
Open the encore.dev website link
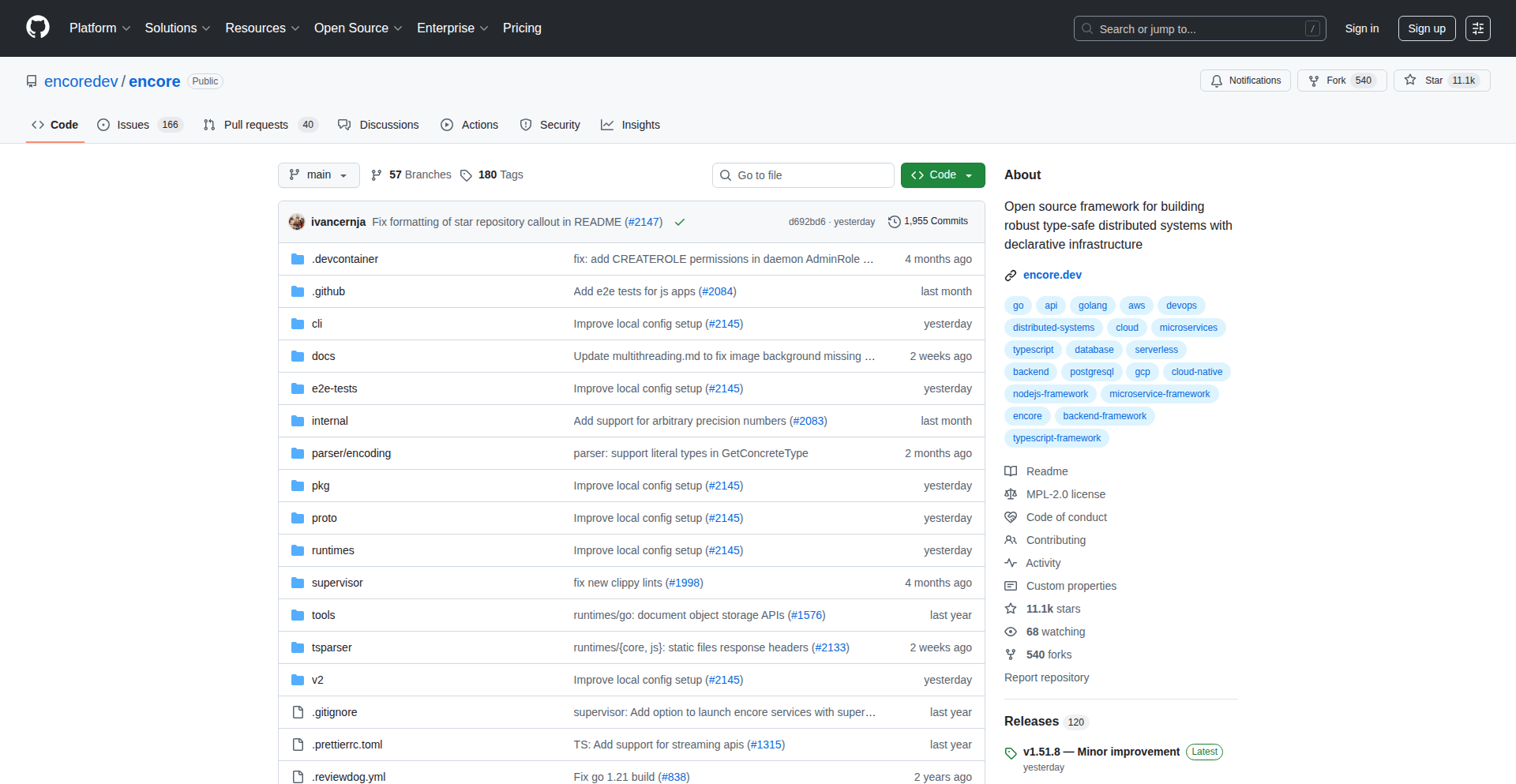tap(1052, 275)
